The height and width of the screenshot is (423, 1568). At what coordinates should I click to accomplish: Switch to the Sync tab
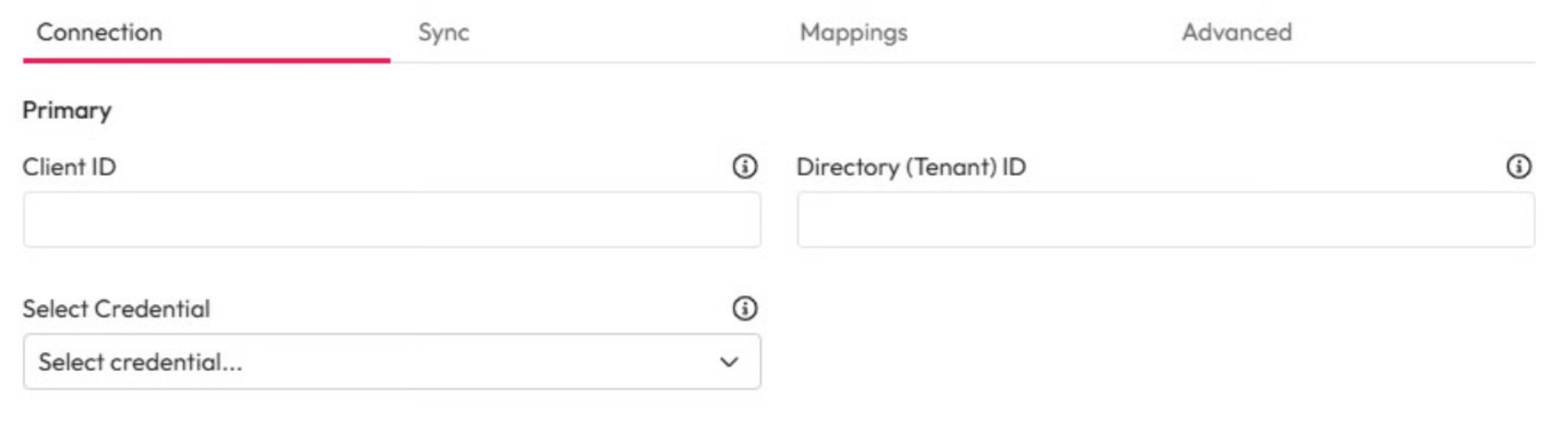click(444, 33)
